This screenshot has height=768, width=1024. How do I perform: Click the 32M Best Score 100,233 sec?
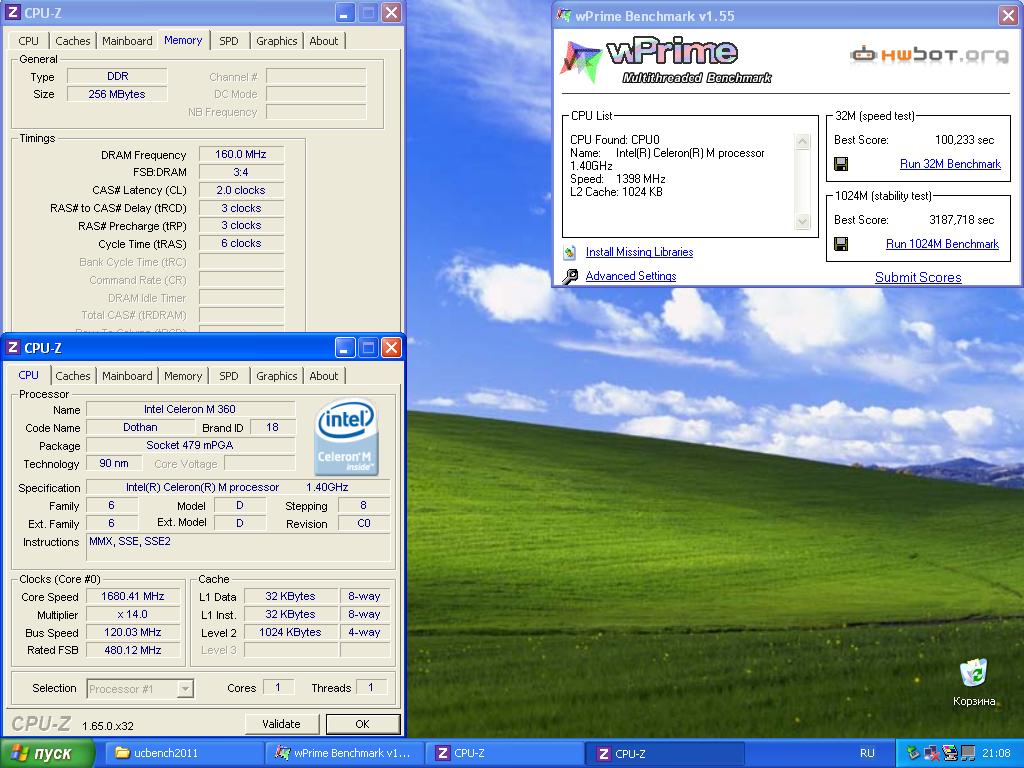coord(965,140)
